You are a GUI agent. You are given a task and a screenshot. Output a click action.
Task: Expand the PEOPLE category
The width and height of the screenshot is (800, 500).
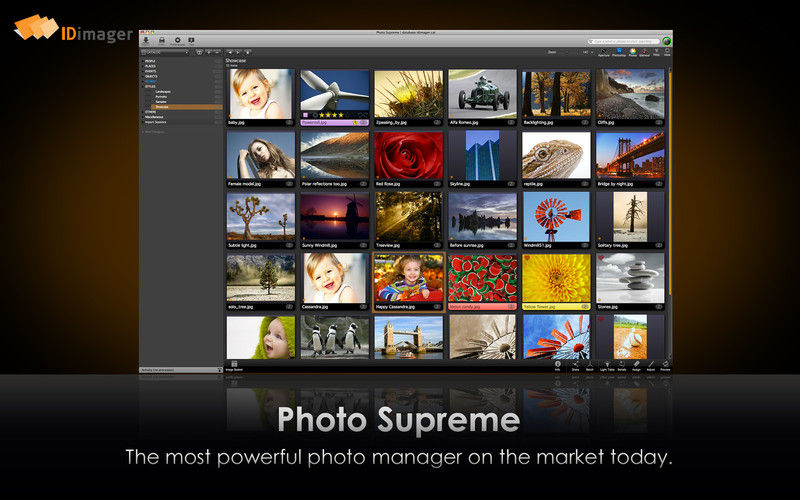click(143, 61)
